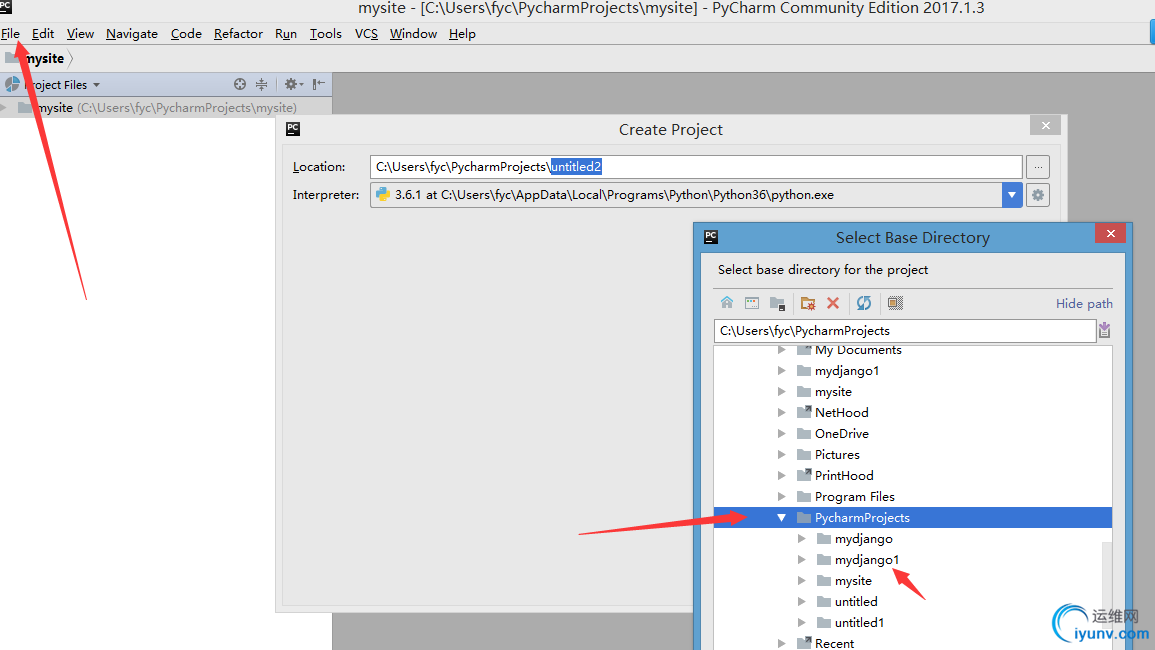Select mydjango1 folder inside PycharmProjects
Screen dimensions: 1155x650
[x=913, y=559]
